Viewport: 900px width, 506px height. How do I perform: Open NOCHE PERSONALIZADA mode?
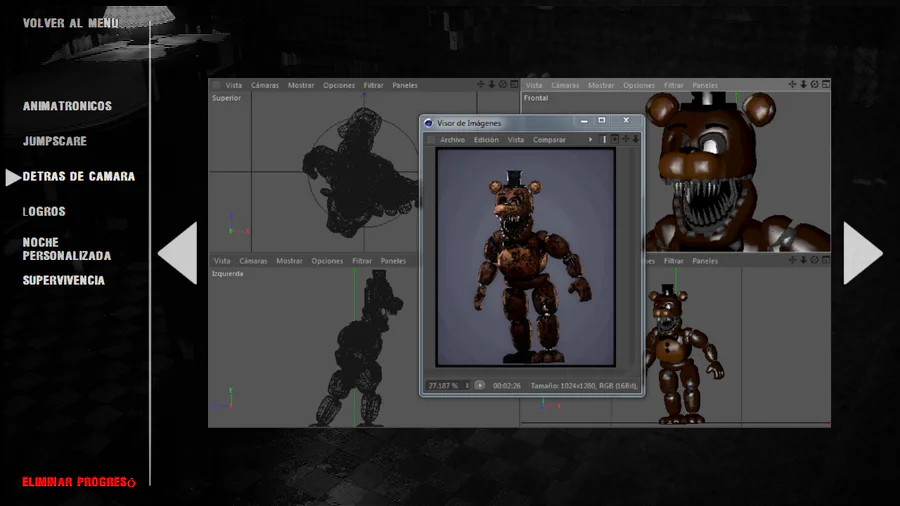coord(67,249)
